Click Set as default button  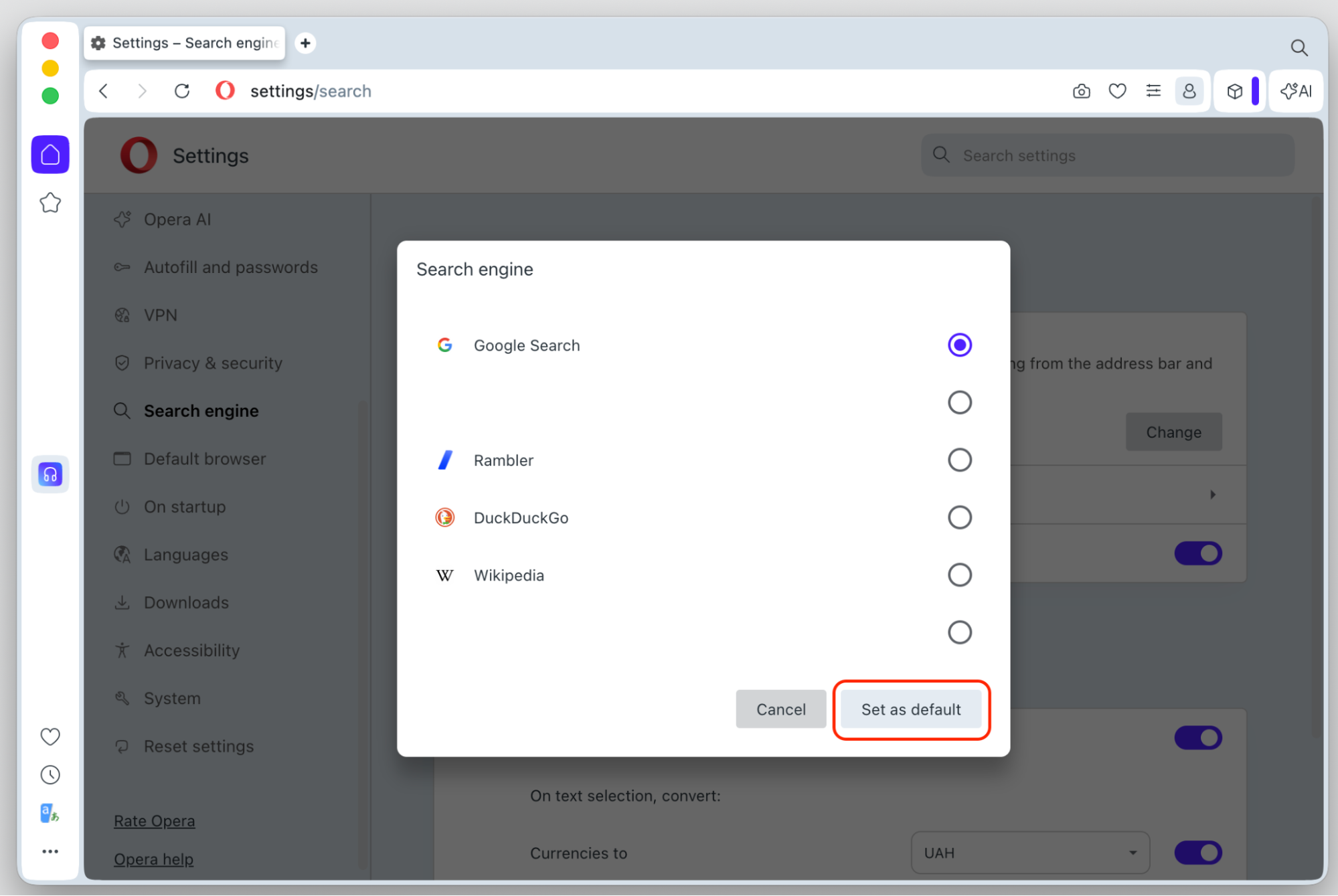[x=911, y=709]
